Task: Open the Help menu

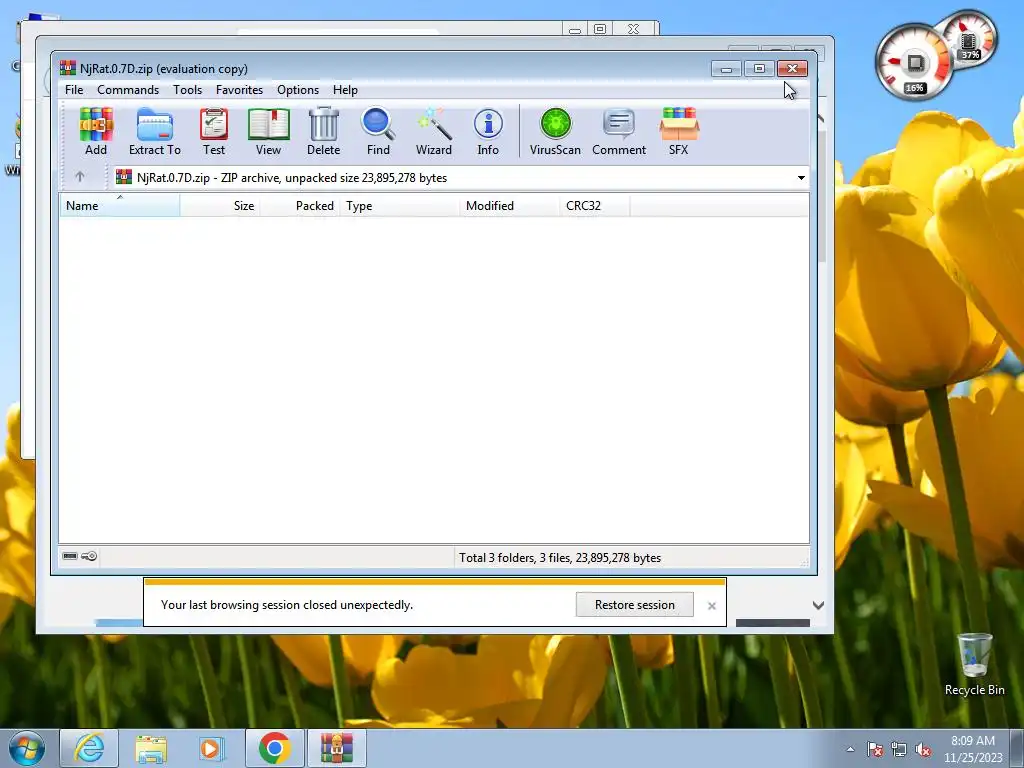Action: 345,89
